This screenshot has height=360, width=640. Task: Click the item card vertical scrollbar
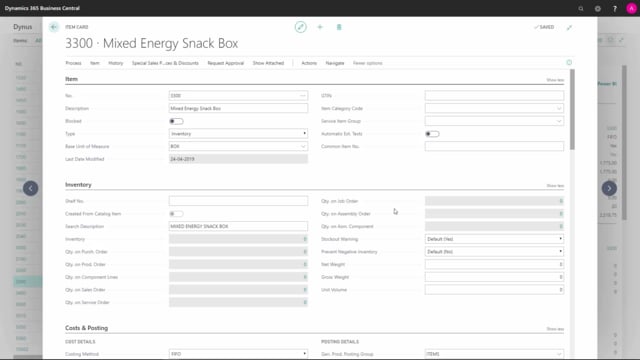point(572,109)
